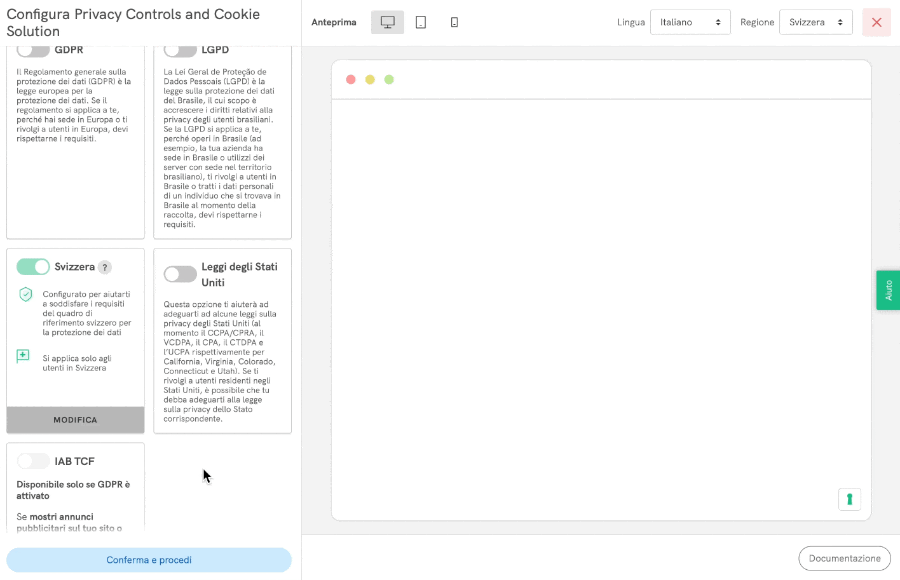The image size is (900, 580).
Task: Turn on the LGPD switch
Action: (x=180, y=49)
